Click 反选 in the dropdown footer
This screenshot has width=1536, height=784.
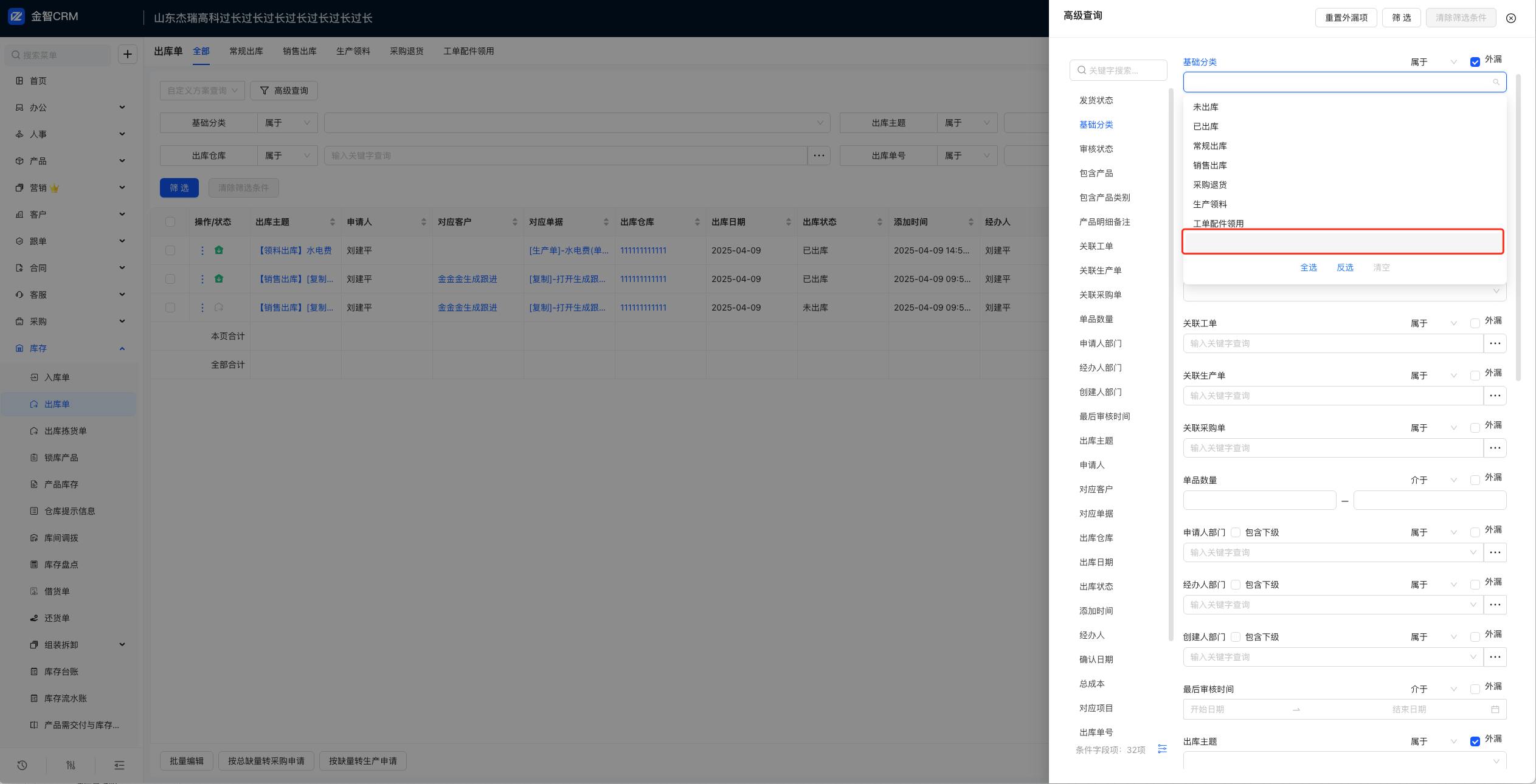(1345, 267)
